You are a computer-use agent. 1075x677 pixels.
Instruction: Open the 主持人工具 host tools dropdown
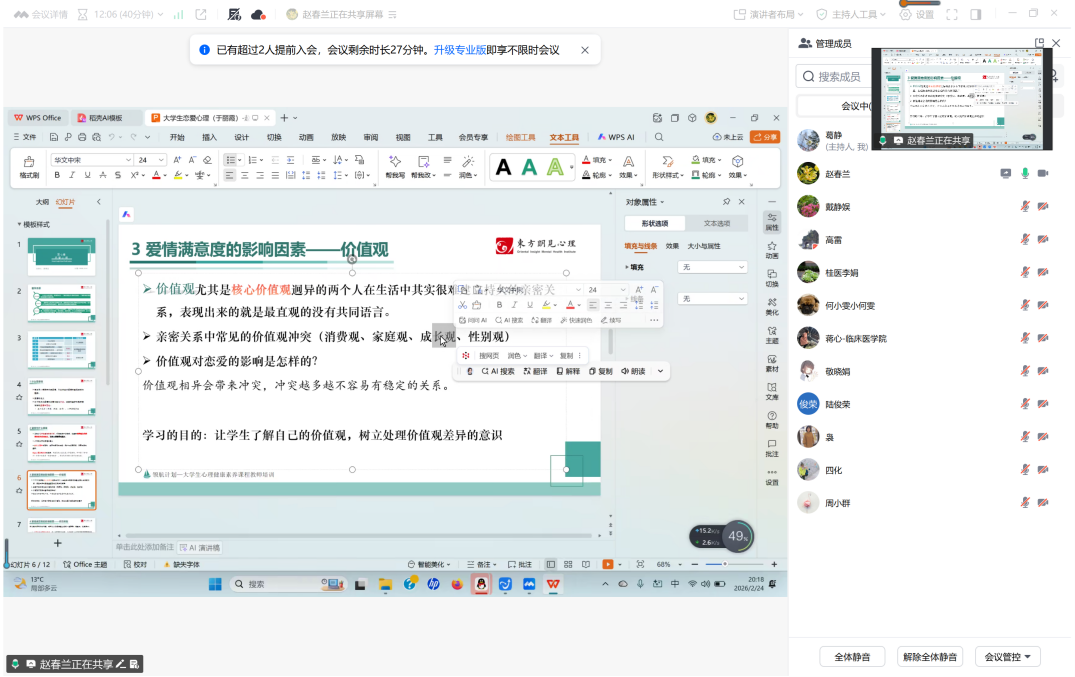pyautogui.click(x=851, y=15)
